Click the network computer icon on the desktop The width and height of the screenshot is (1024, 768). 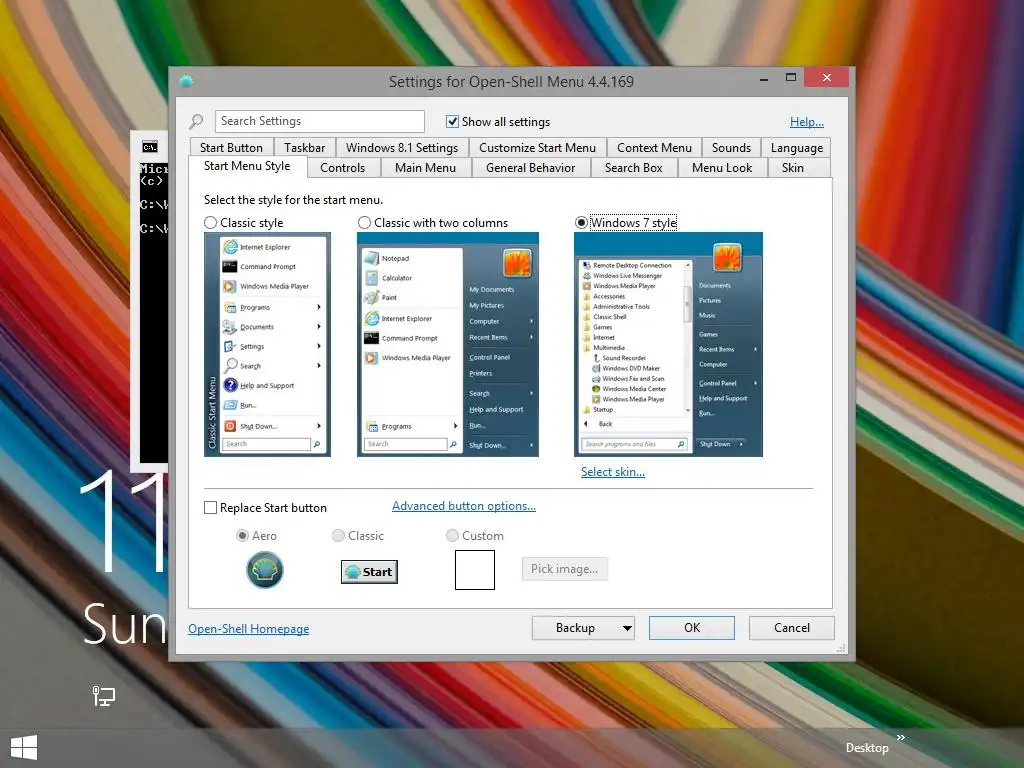click(x=103, y=696)
